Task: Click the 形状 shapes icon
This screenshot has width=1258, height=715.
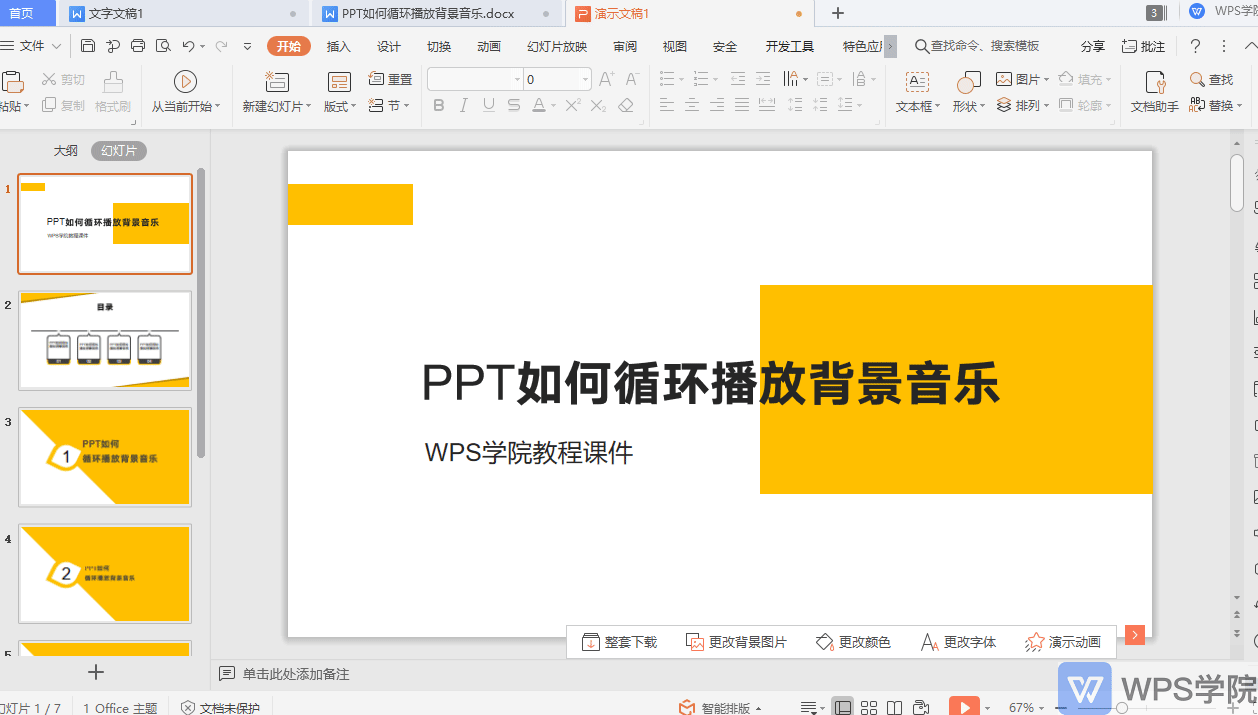Action: pos(968,82)
